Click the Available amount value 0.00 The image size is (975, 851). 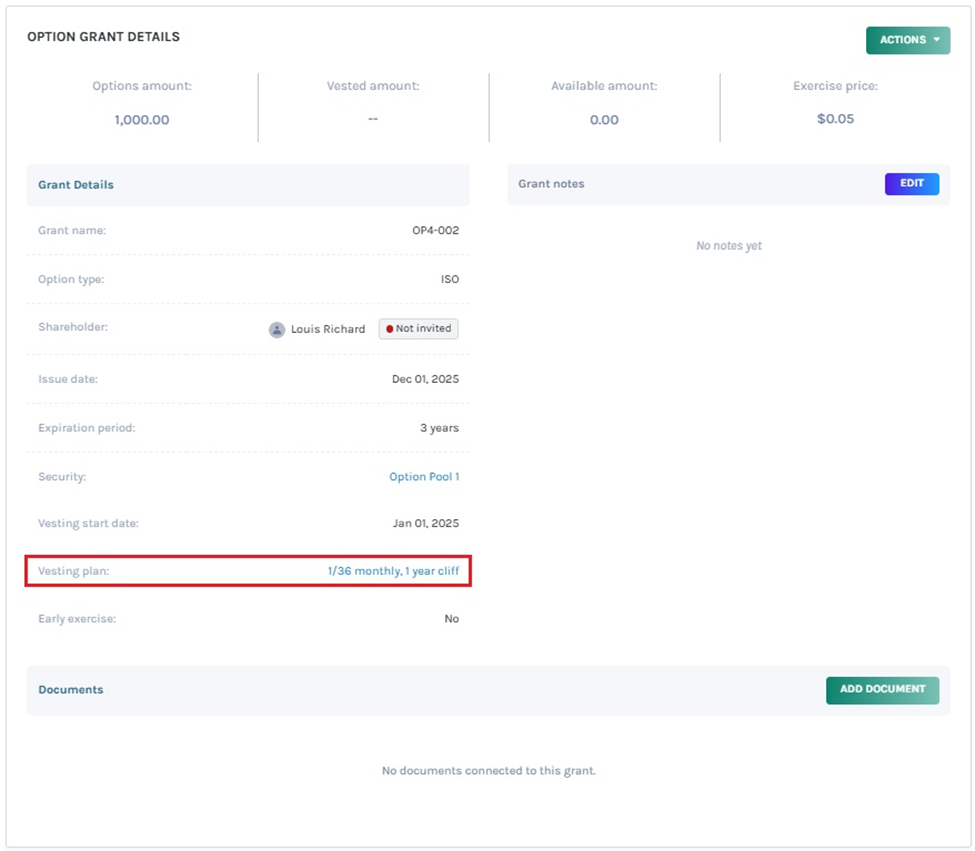pos(604,120)
